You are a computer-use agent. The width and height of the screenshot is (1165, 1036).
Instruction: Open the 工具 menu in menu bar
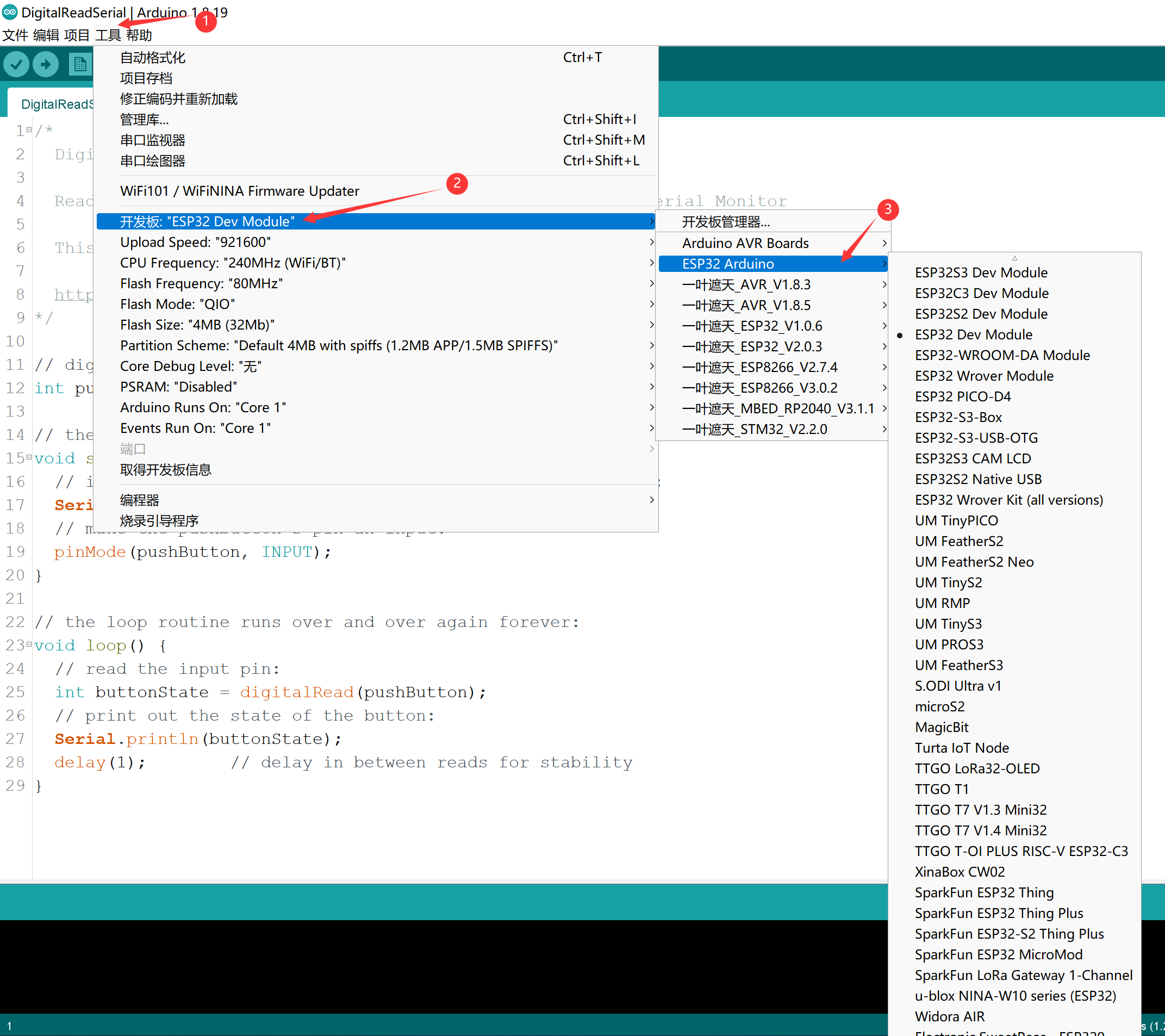108,35
